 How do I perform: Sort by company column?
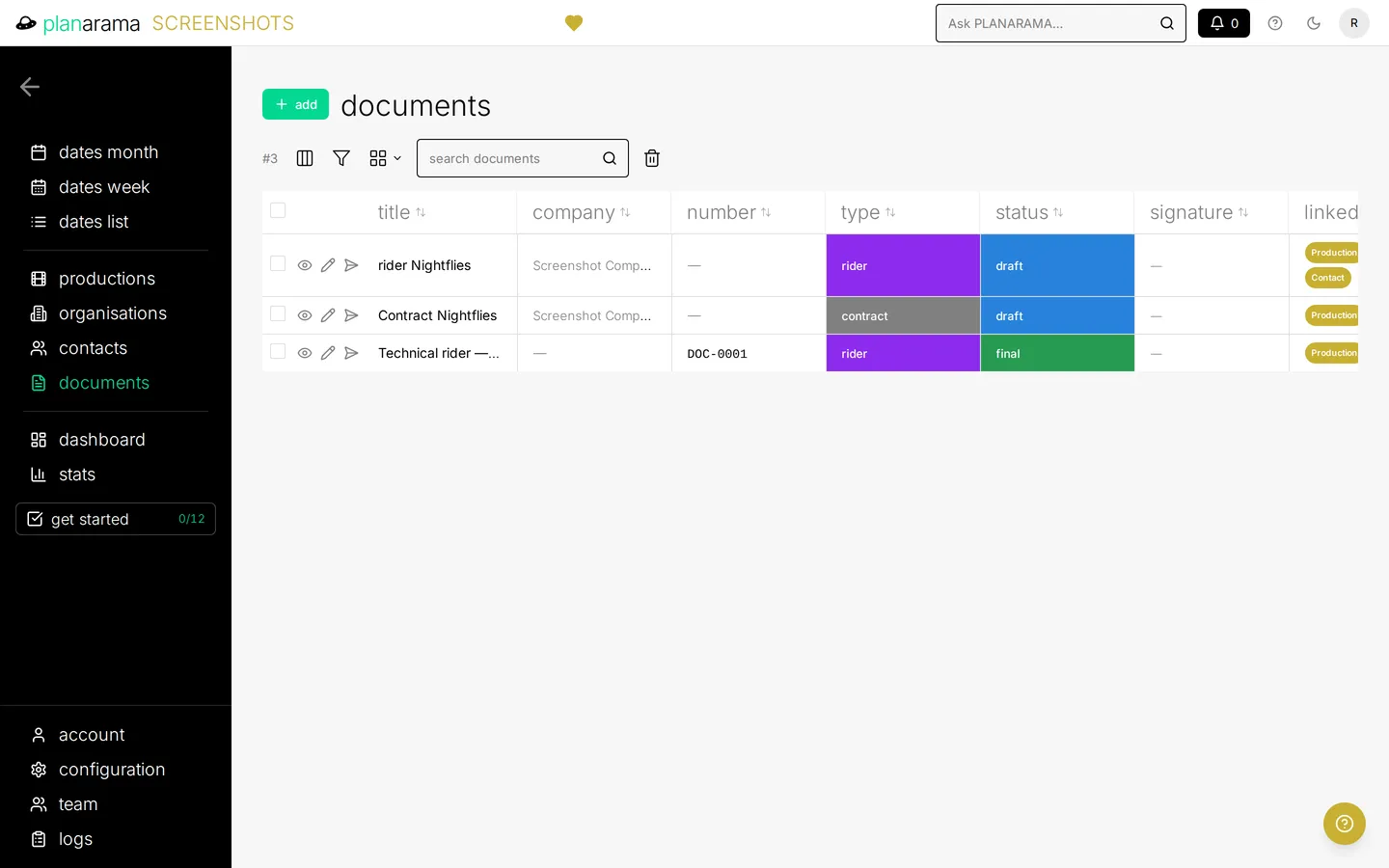(x=581, y=212)
